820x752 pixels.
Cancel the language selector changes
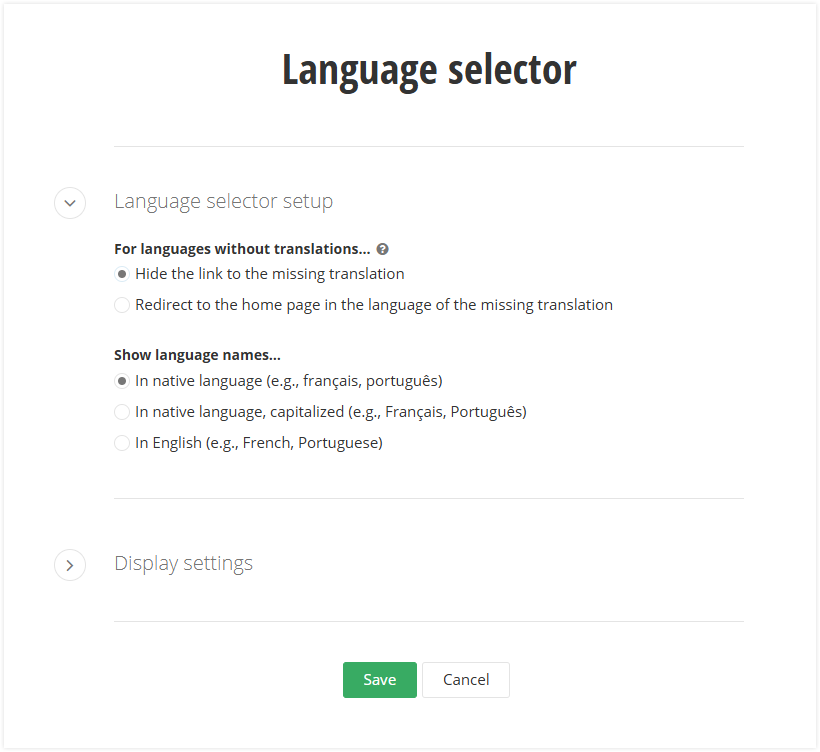pyautogui.click(x=466, y=679)
